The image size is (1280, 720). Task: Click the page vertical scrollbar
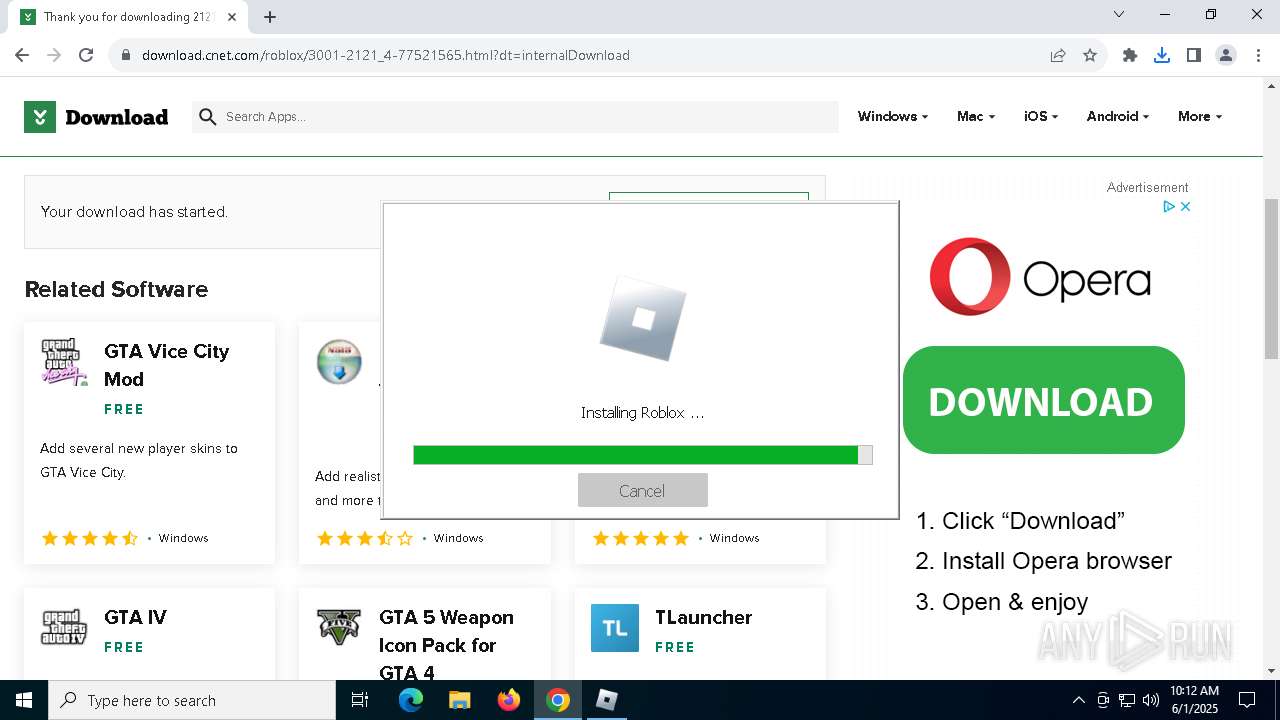pos(1271,278)
